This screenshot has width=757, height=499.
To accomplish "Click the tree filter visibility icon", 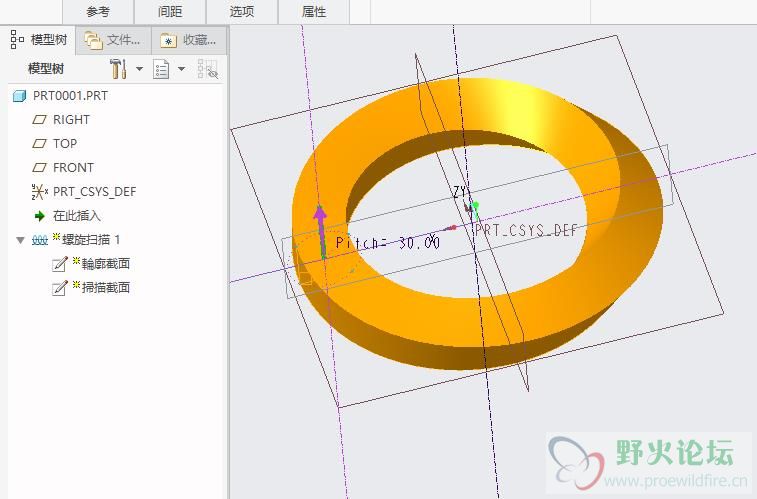I will point(208,69).
